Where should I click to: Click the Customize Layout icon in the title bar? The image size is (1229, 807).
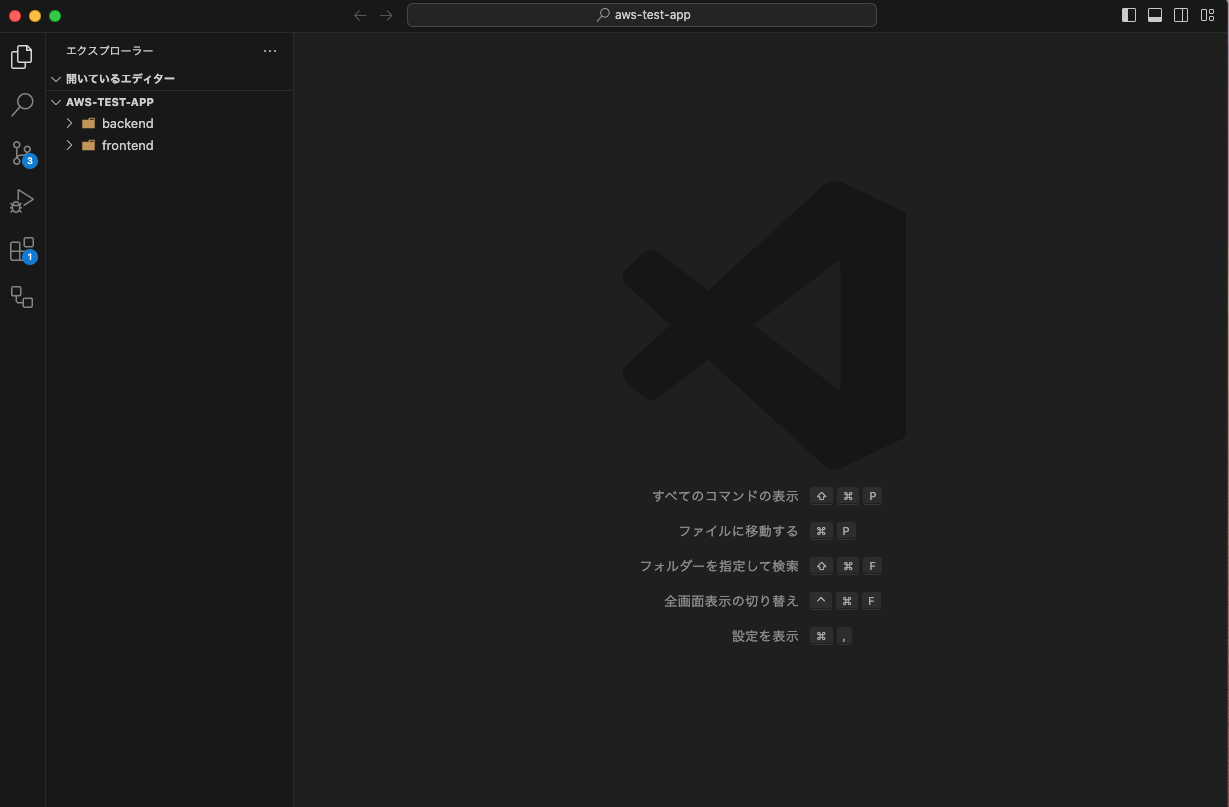[1207, 15]
